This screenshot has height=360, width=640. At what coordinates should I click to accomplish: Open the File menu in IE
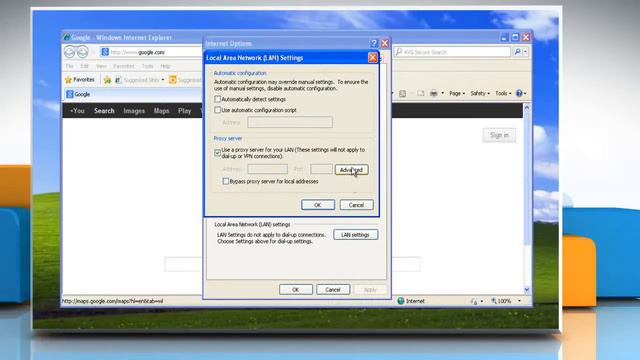(x=70, y=66)
